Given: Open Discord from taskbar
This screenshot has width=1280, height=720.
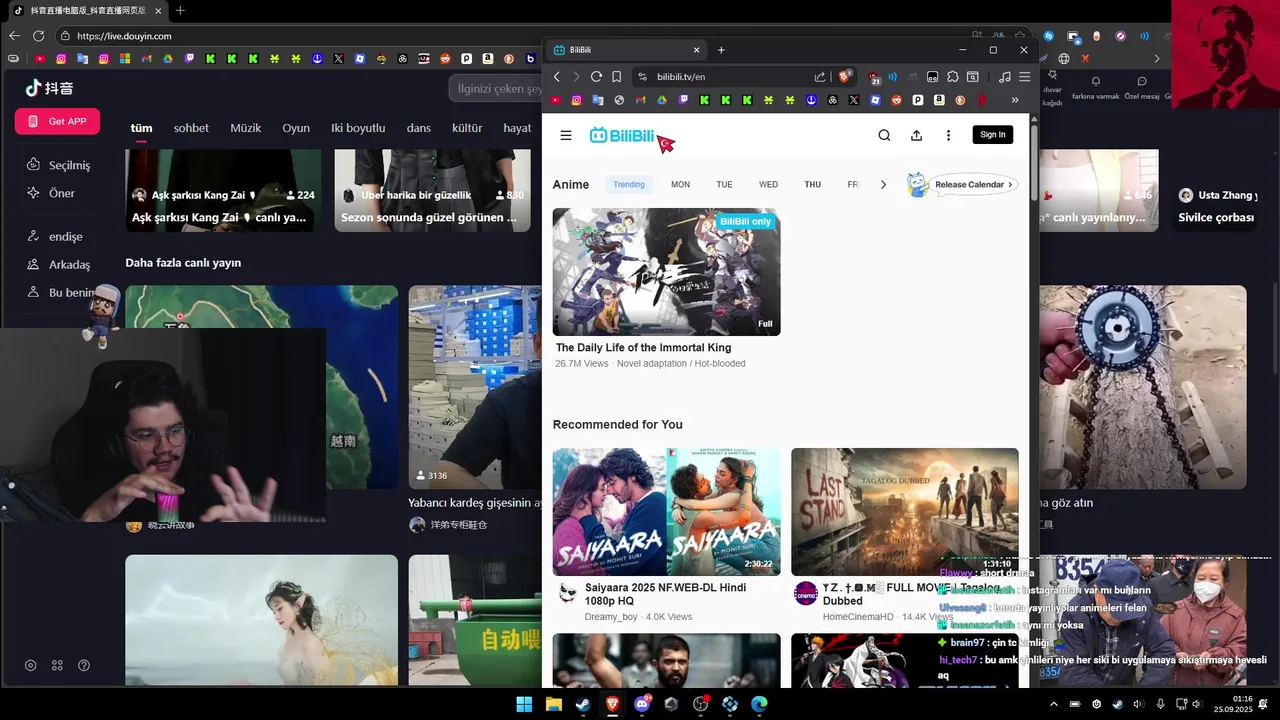Looking at the screenshot, I should pos(642,704).
